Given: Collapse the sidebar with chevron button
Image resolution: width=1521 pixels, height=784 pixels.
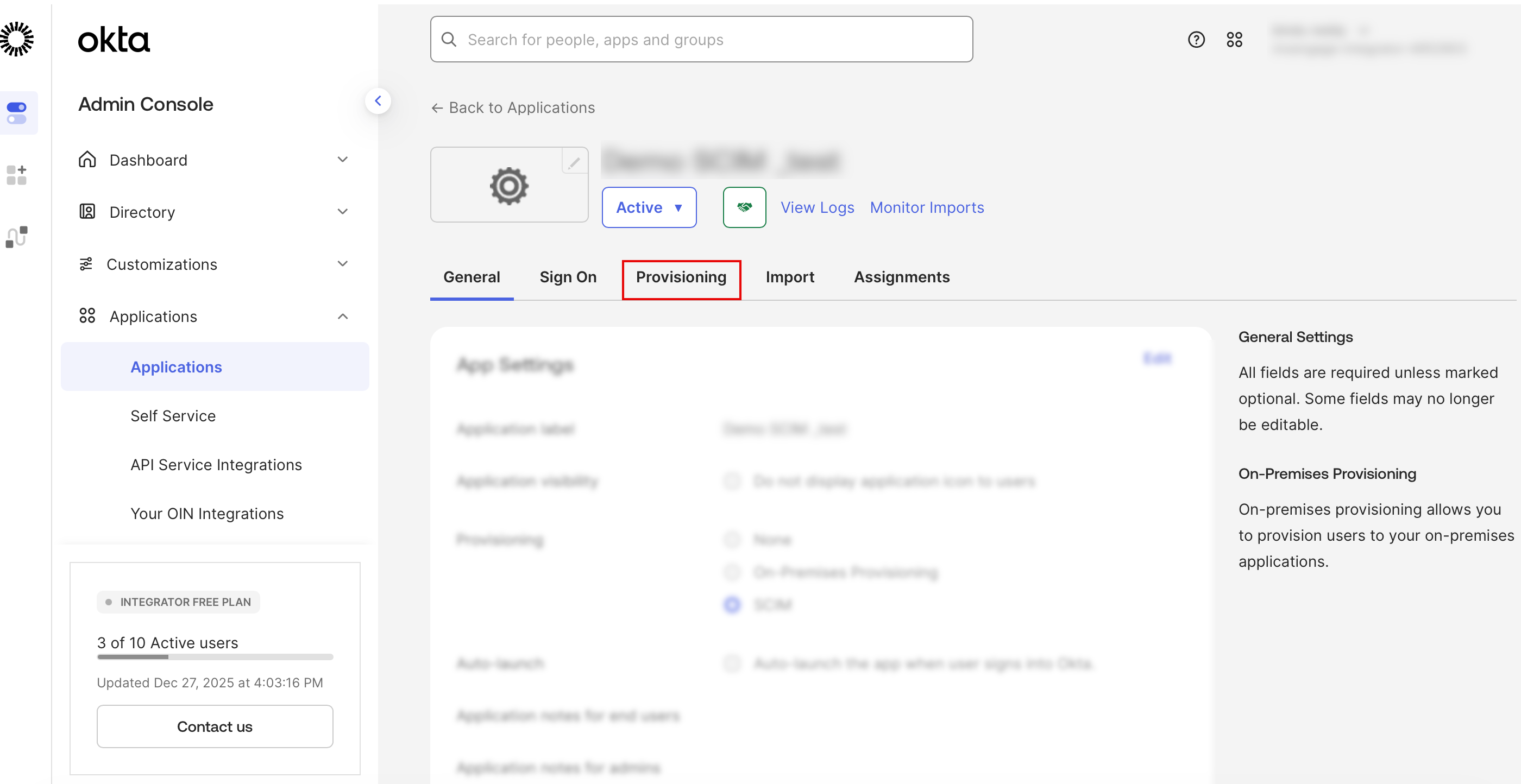Looking at the screenshot, I should (x=378, y=101).
